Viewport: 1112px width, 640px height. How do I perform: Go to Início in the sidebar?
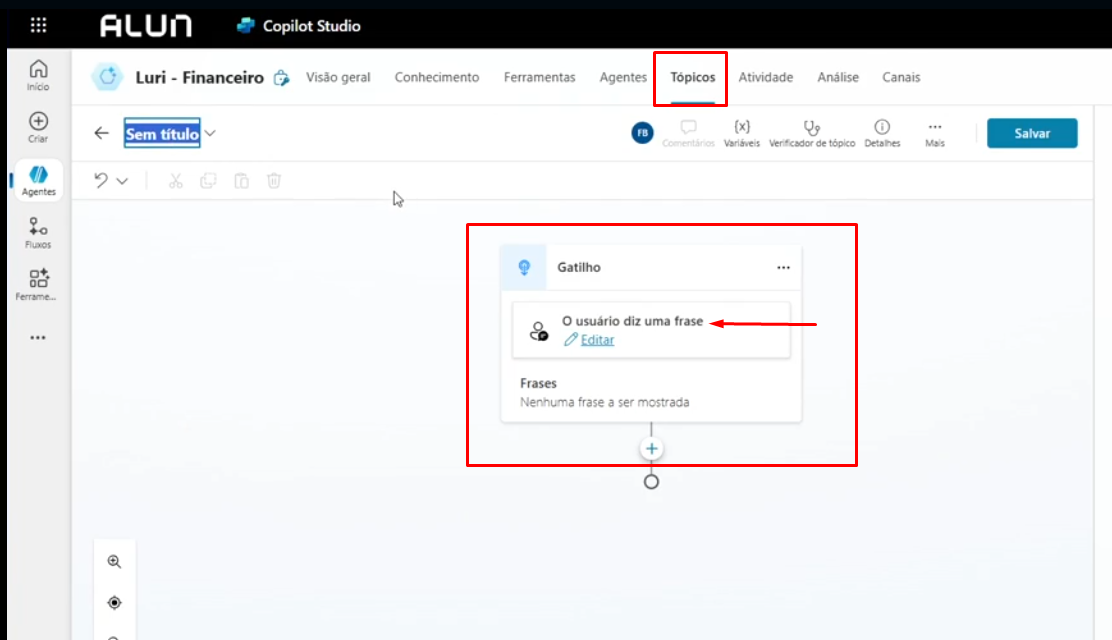tap(38, 75)
